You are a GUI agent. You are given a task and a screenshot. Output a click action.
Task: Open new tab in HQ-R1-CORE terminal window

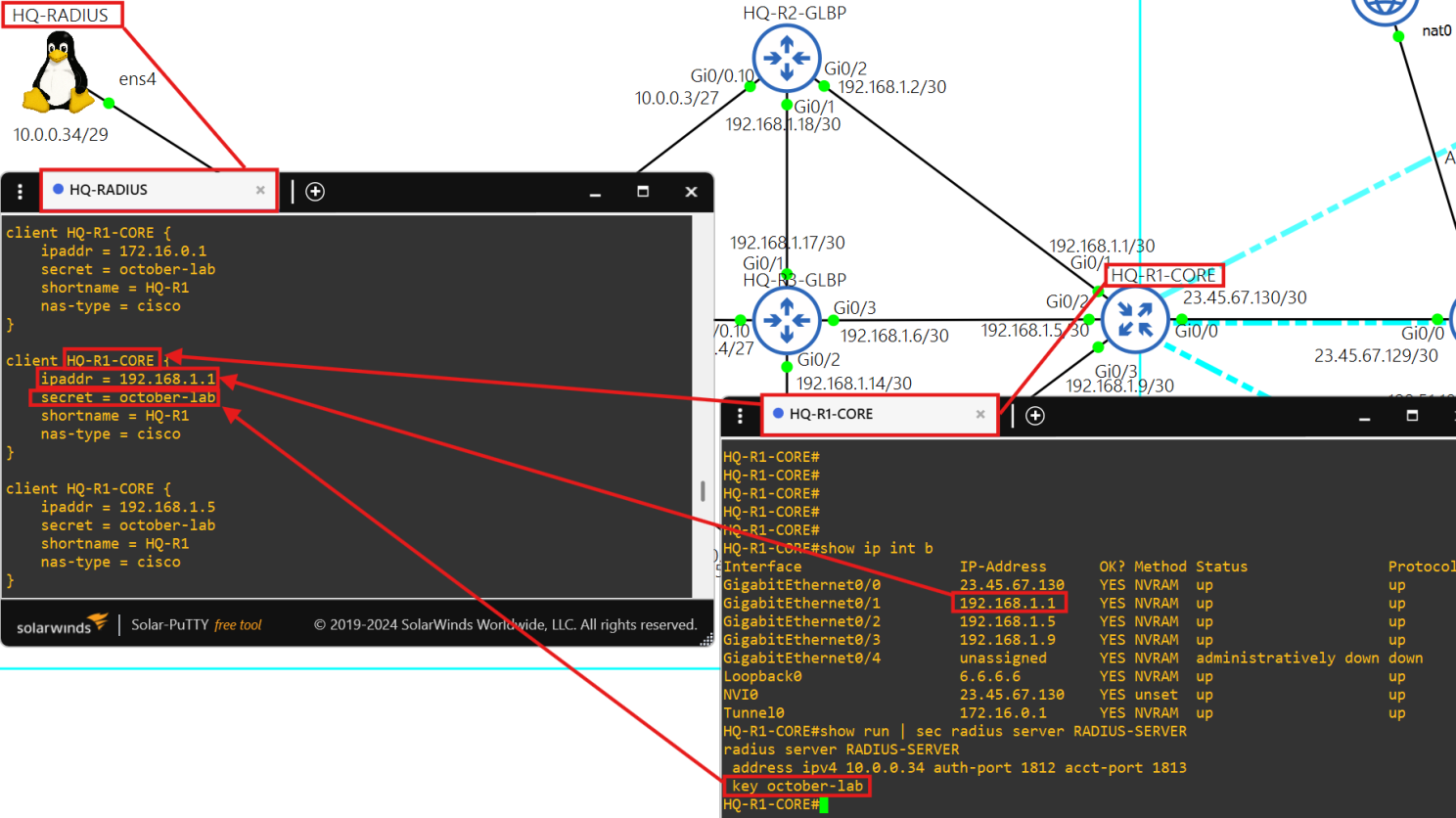coord(1035,416)
